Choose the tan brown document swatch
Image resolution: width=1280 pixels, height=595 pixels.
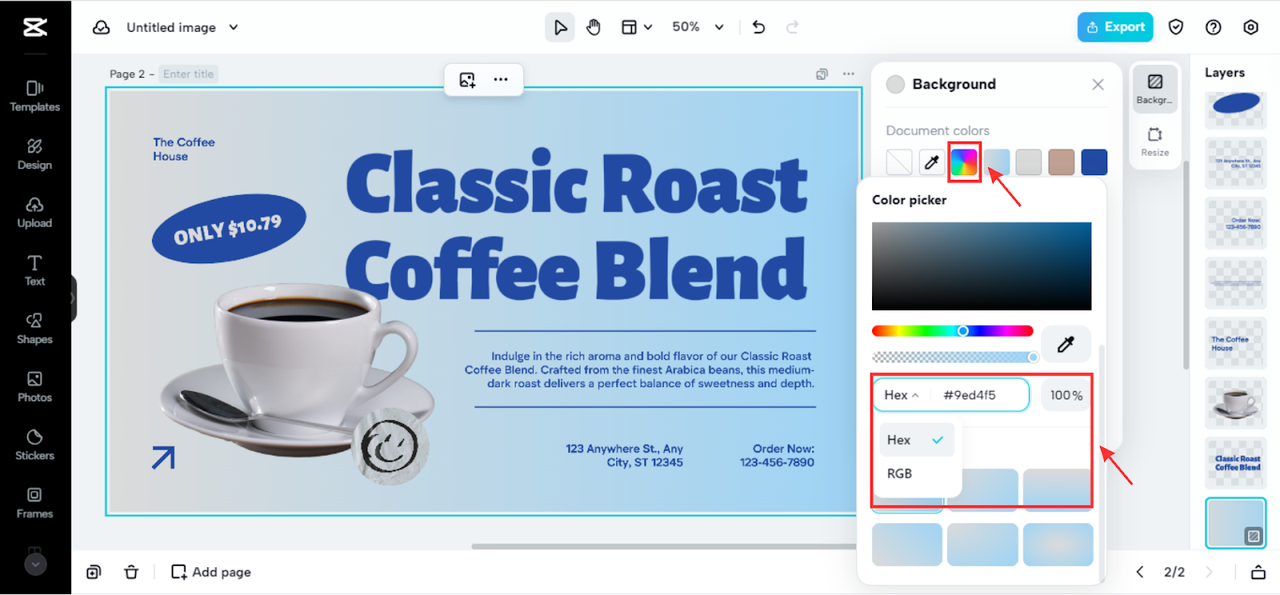click(x=1062, y=162)
